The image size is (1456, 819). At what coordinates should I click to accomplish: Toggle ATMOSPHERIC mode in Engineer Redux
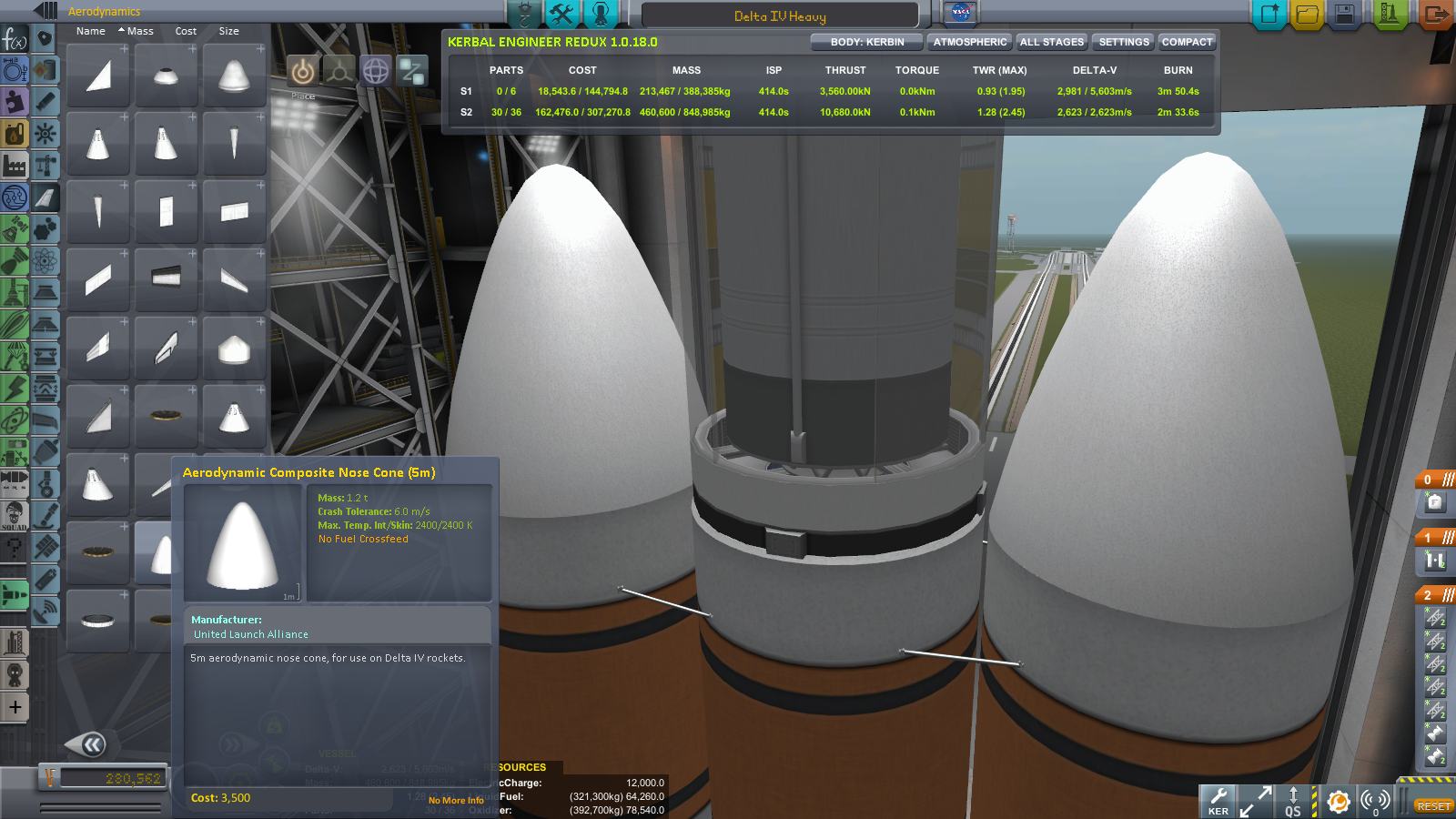click(x=970, y=42)
